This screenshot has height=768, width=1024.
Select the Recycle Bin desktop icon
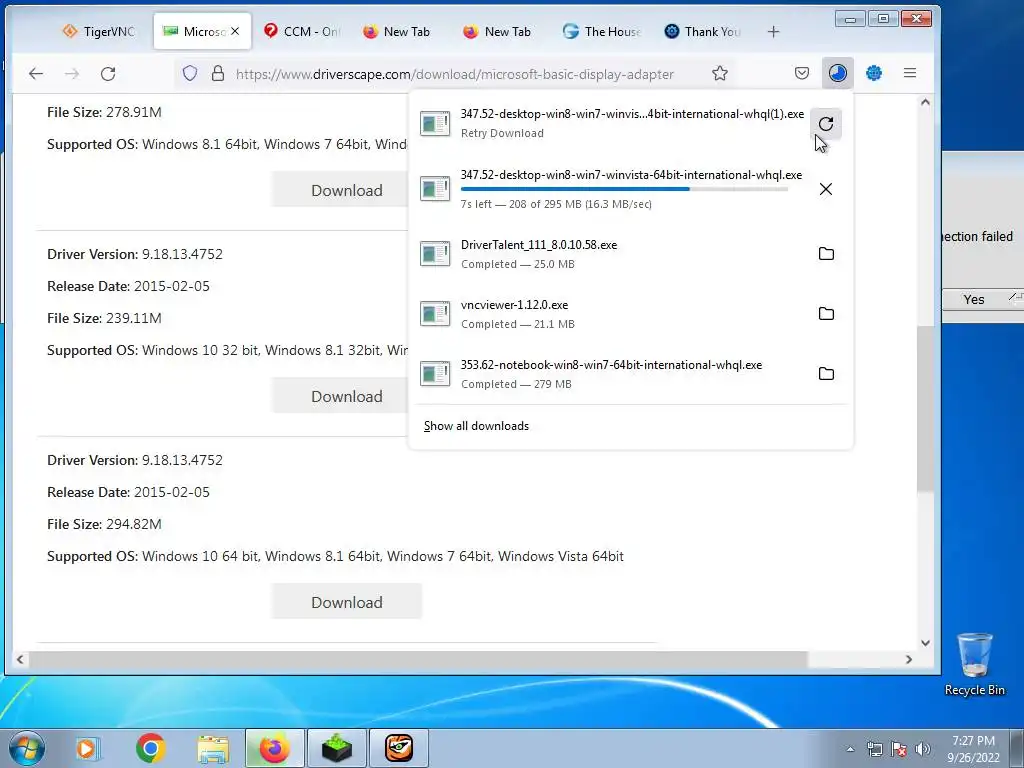(x=974, y=664)
